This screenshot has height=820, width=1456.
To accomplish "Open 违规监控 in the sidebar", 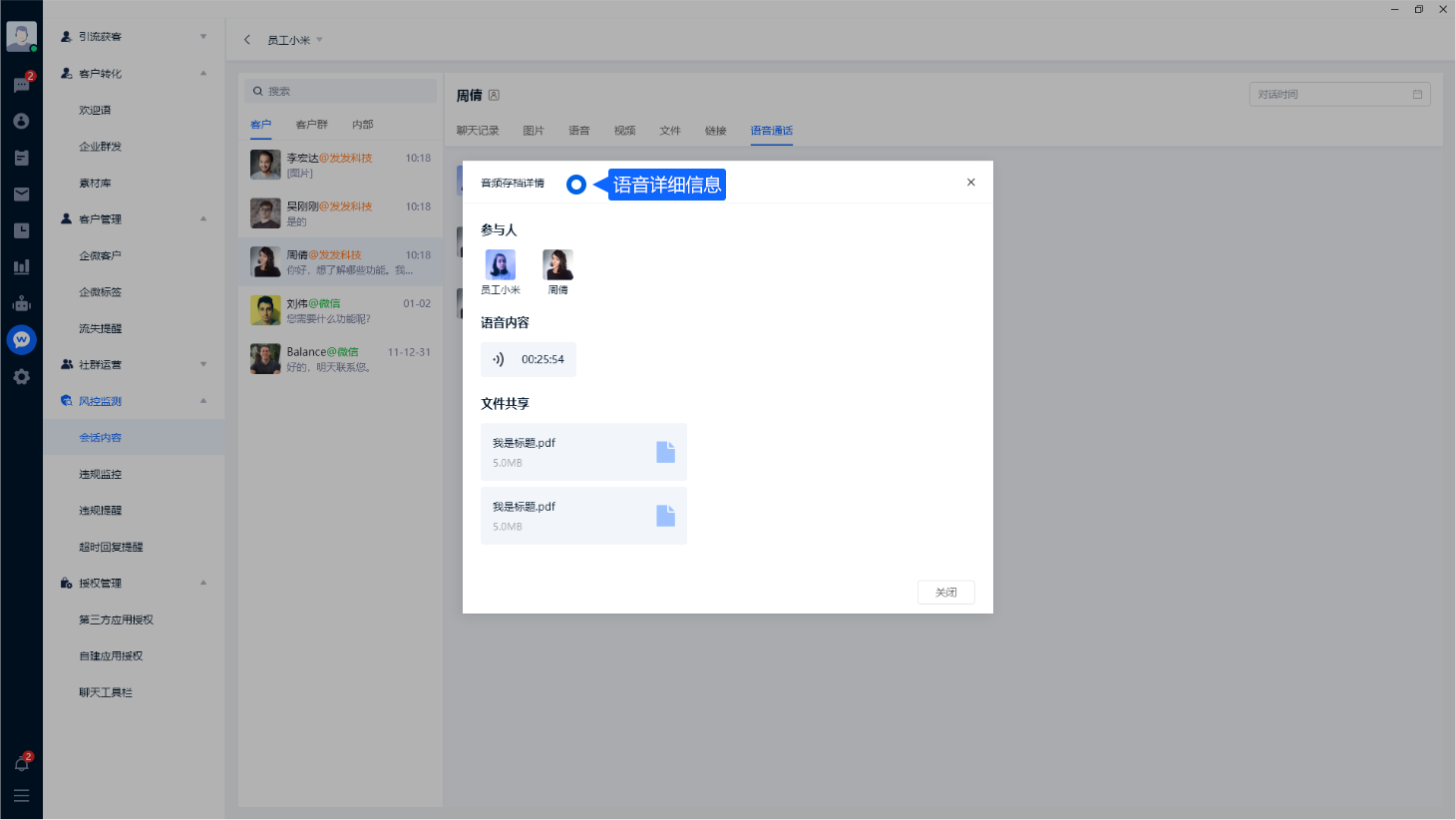I will [101, 474].
